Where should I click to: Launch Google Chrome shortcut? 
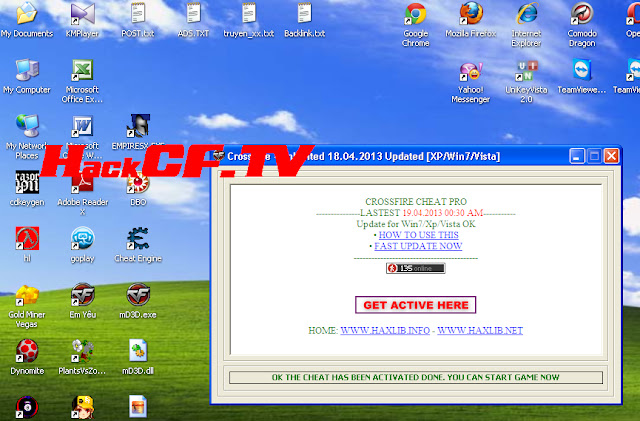click(x=416, y=25)
